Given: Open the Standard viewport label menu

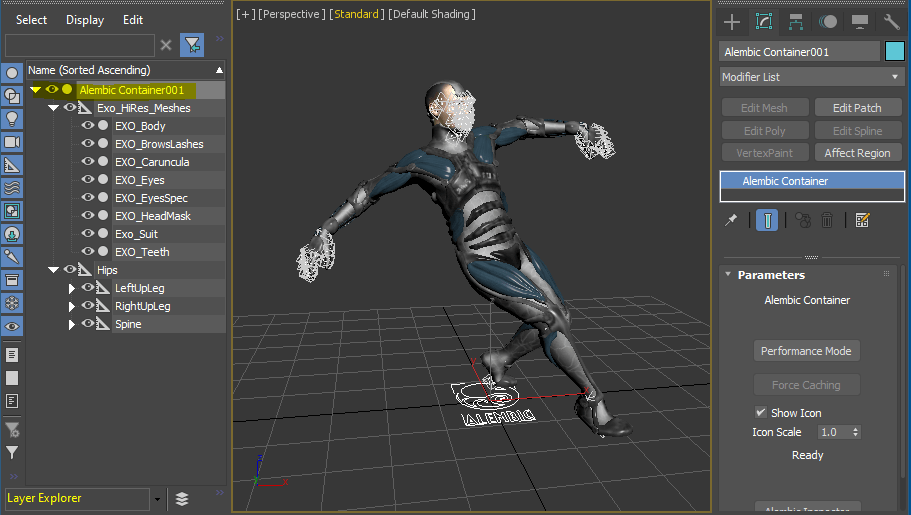Looking at the screenshot, I should click(x=356, y=14).
